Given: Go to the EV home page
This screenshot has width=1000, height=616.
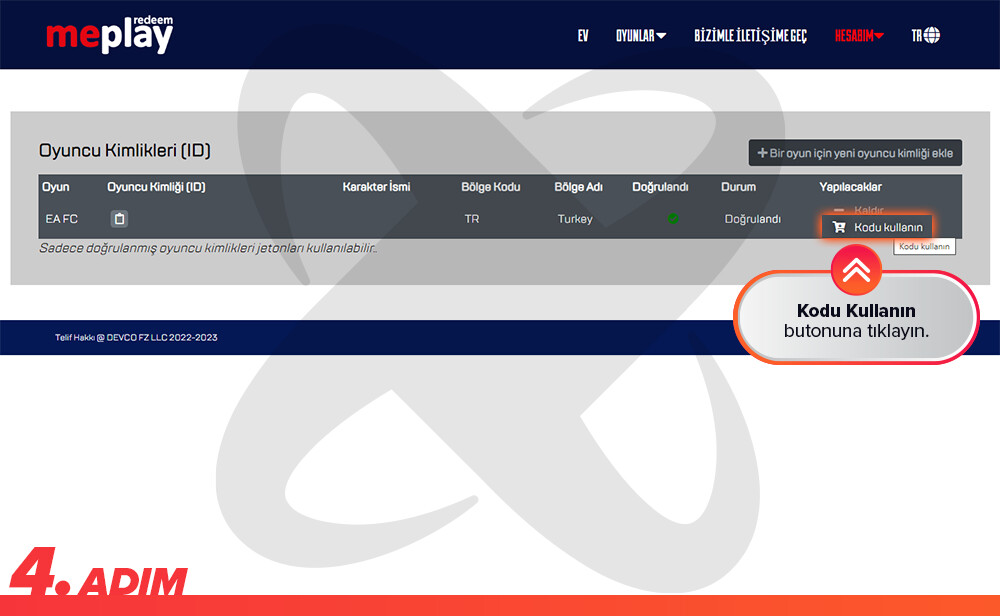Looking at the screenshot, I should (x=583, y=35).
